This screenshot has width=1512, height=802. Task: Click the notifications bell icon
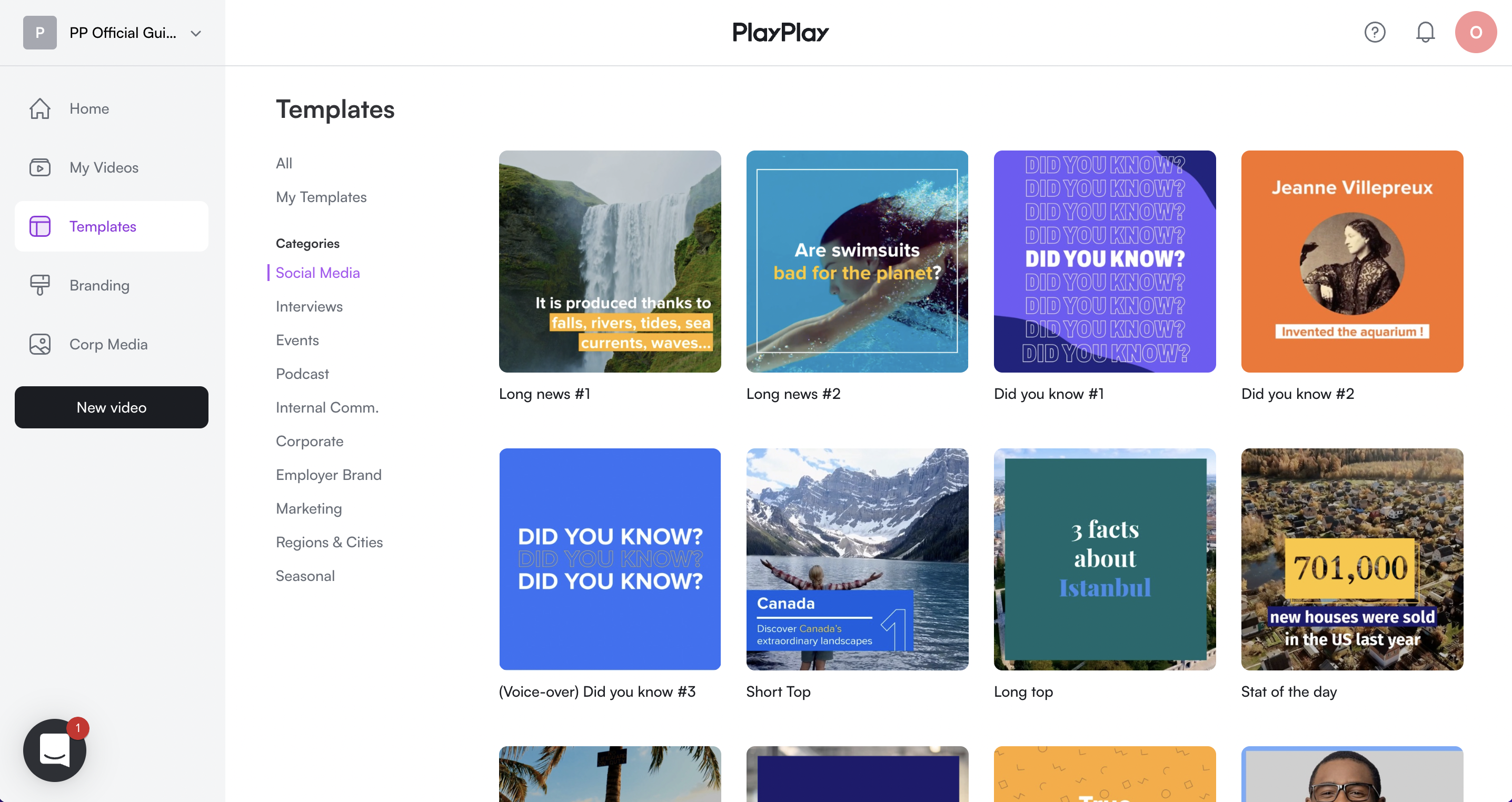pyautogui.click(x=1425, y=32)
